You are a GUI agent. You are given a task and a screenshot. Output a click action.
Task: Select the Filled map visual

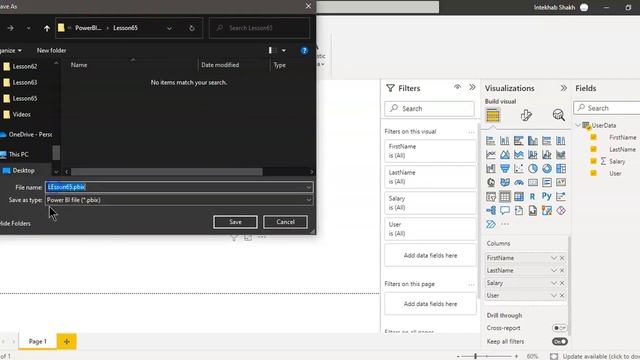504,182
